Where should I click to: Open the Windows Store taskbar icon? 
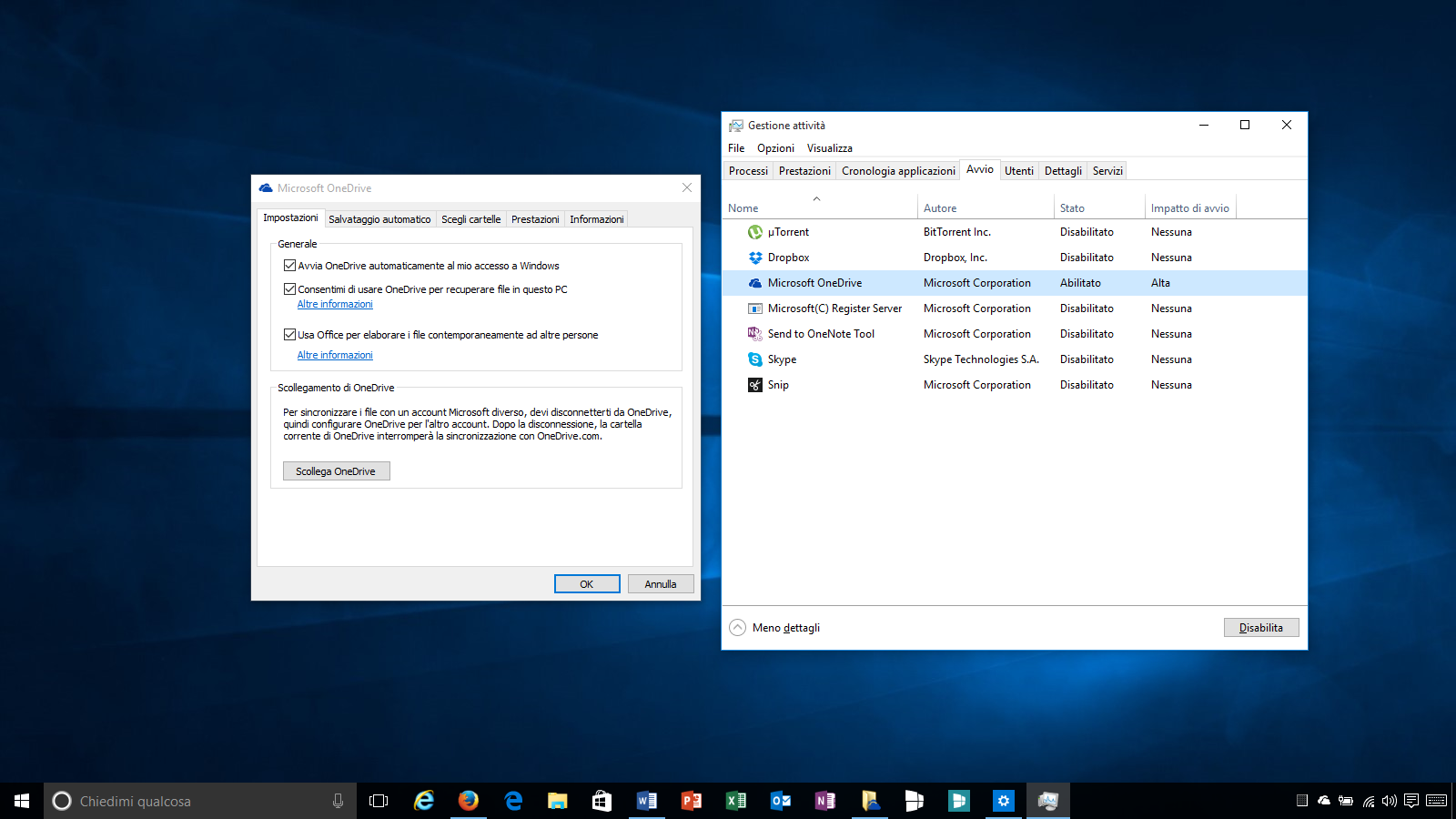pyautogui.click(x=602, y=801)
